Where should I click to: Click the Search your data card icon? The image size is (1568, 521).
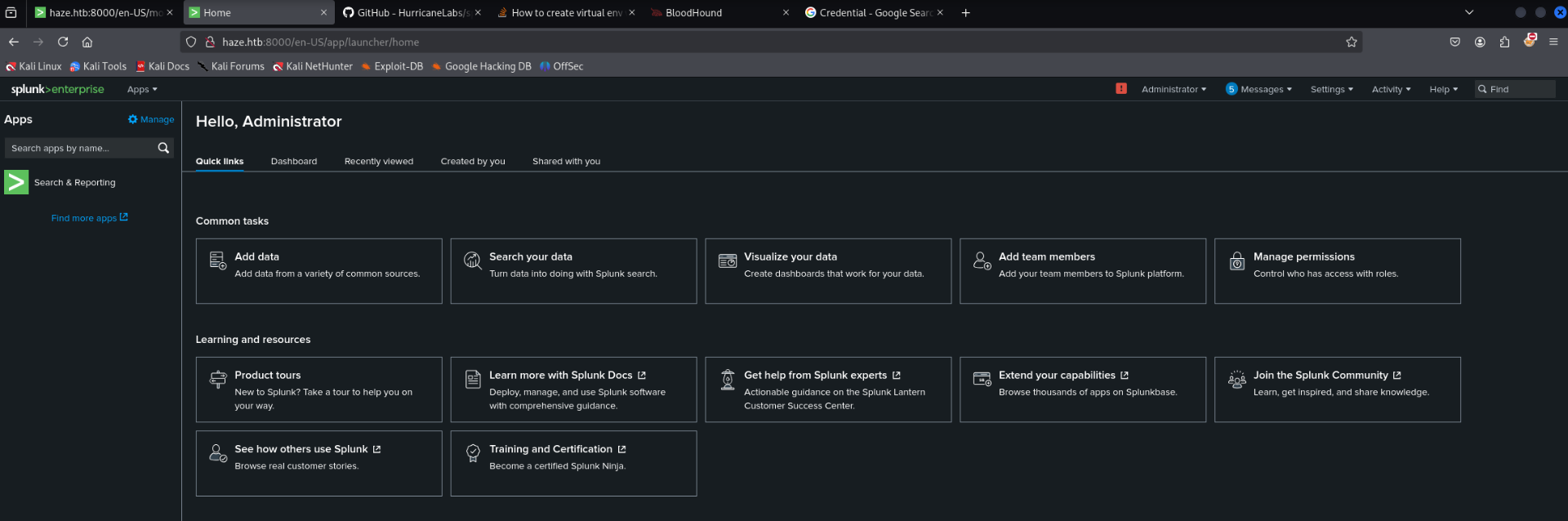point(473,260)
